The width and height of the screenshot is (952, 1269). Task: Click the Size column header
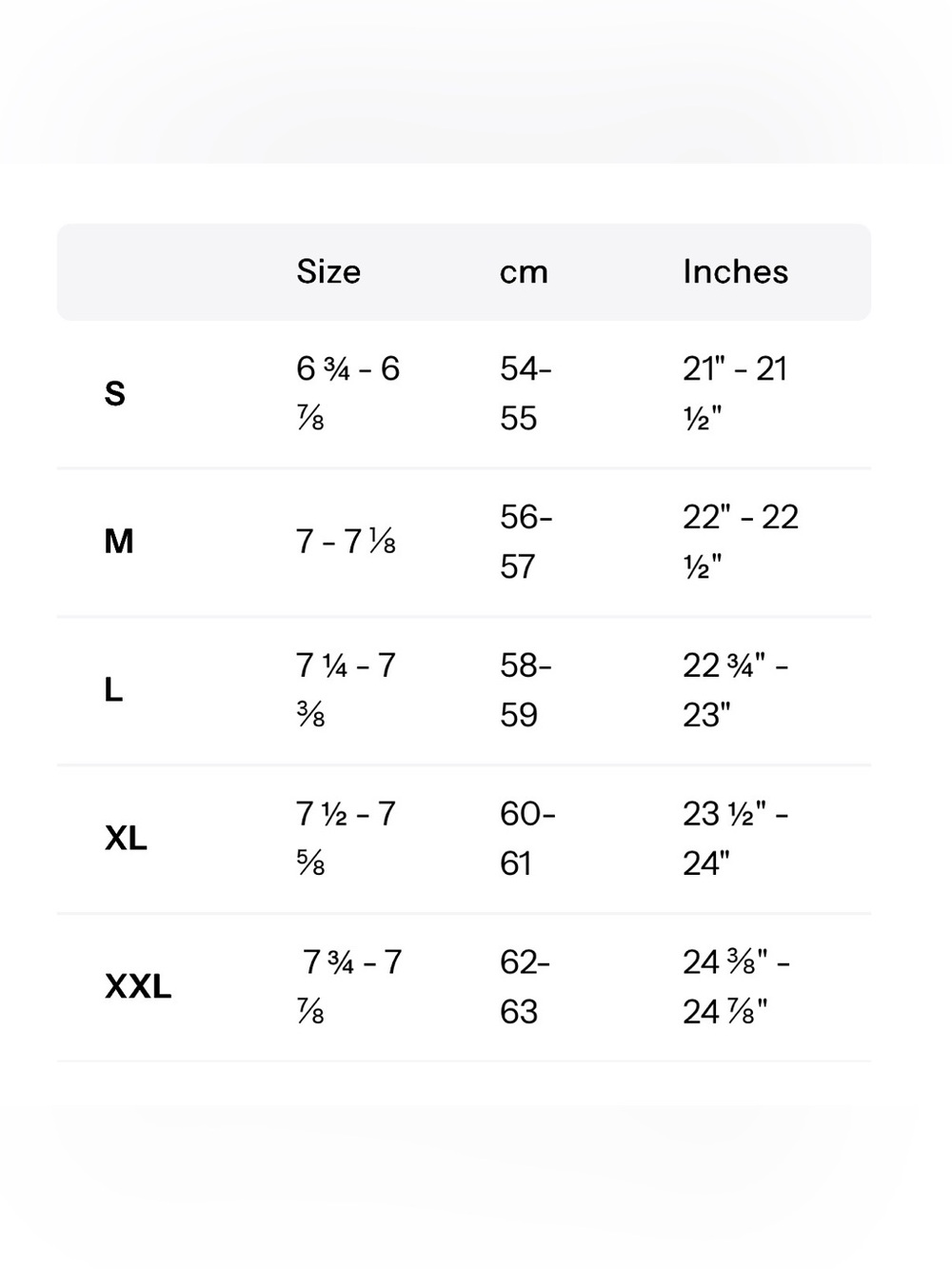tap(328, 271)
